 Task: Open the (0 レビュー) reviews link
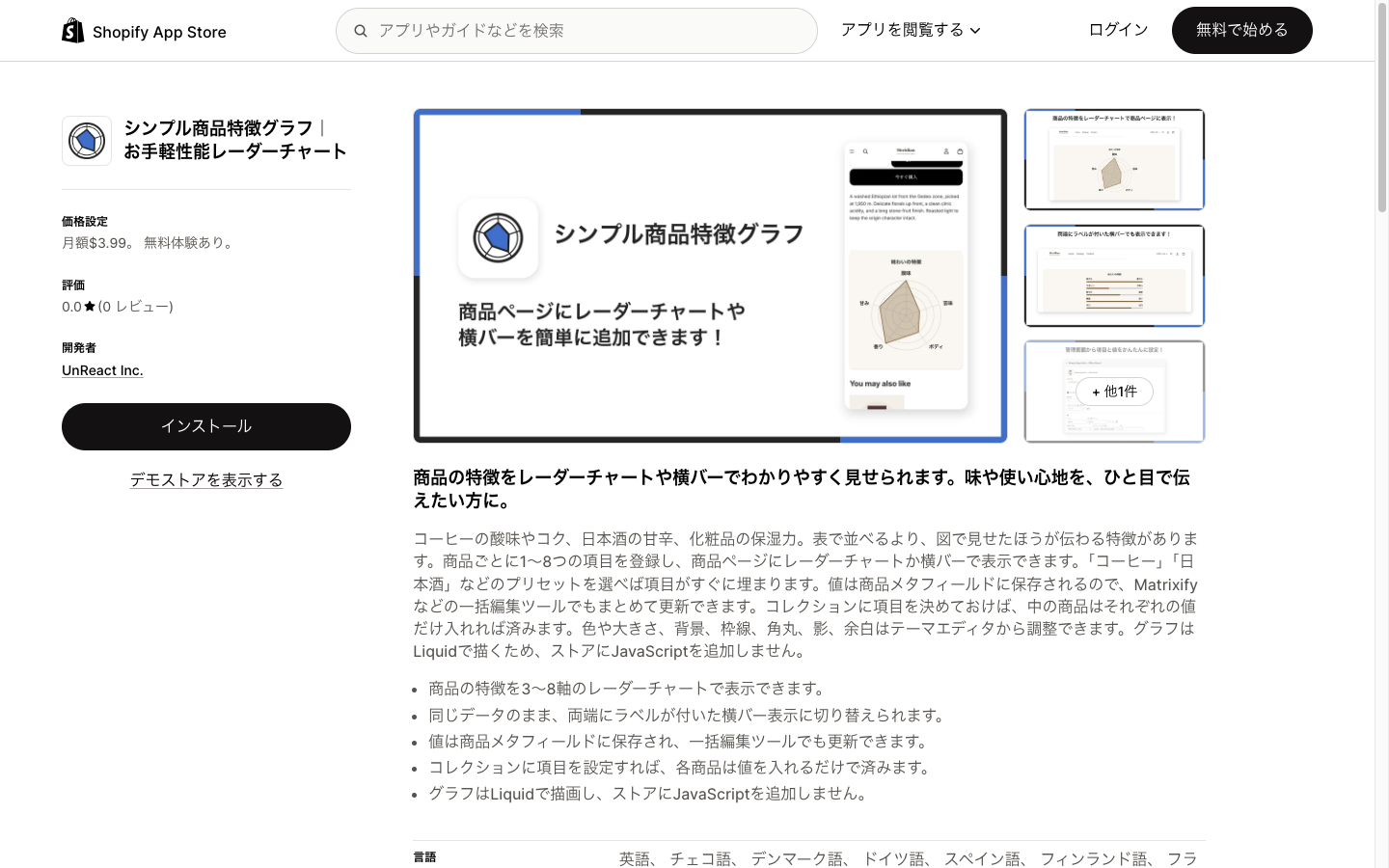136,307
